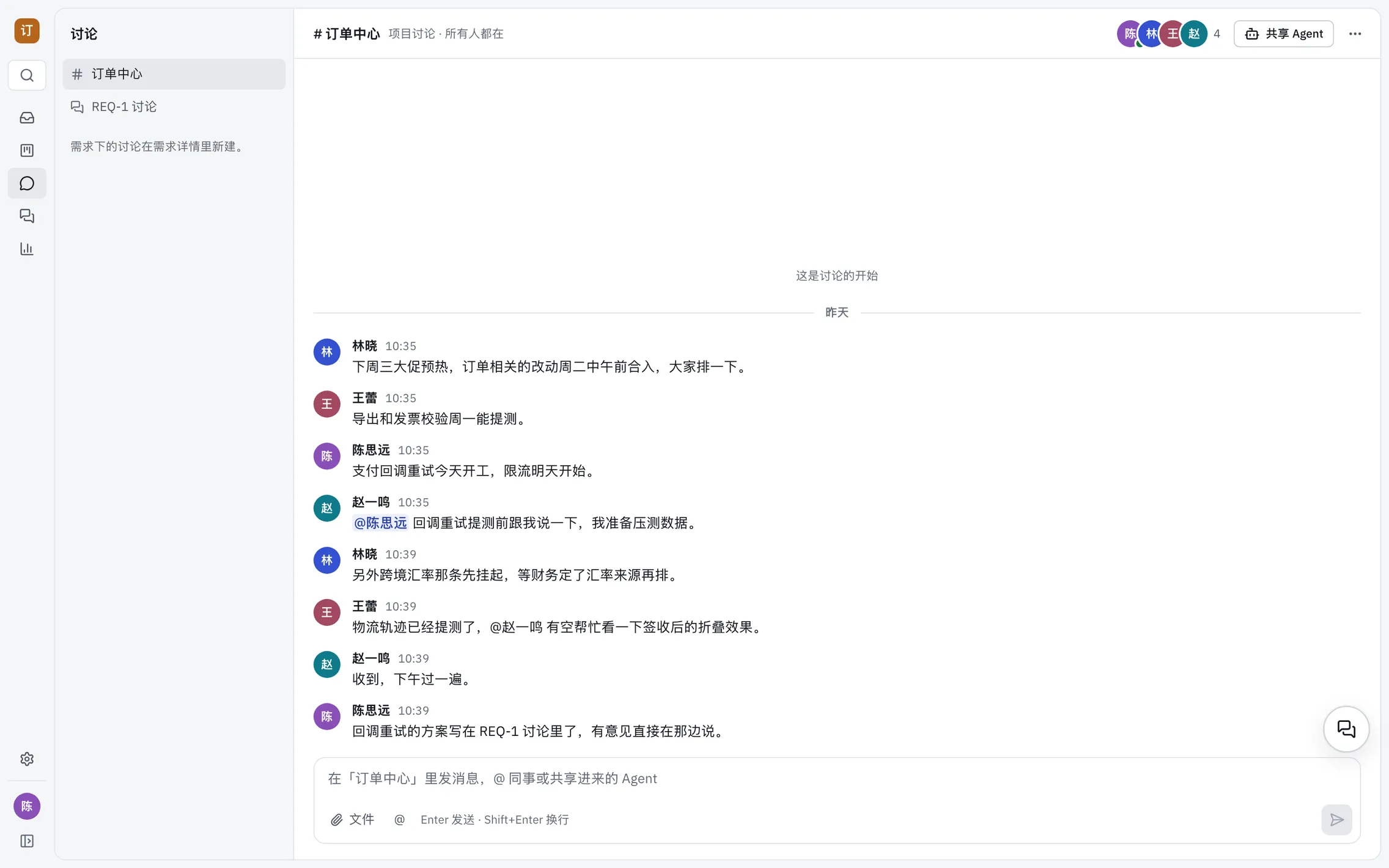Click message 收到，下午过一遍

[413, 679]
